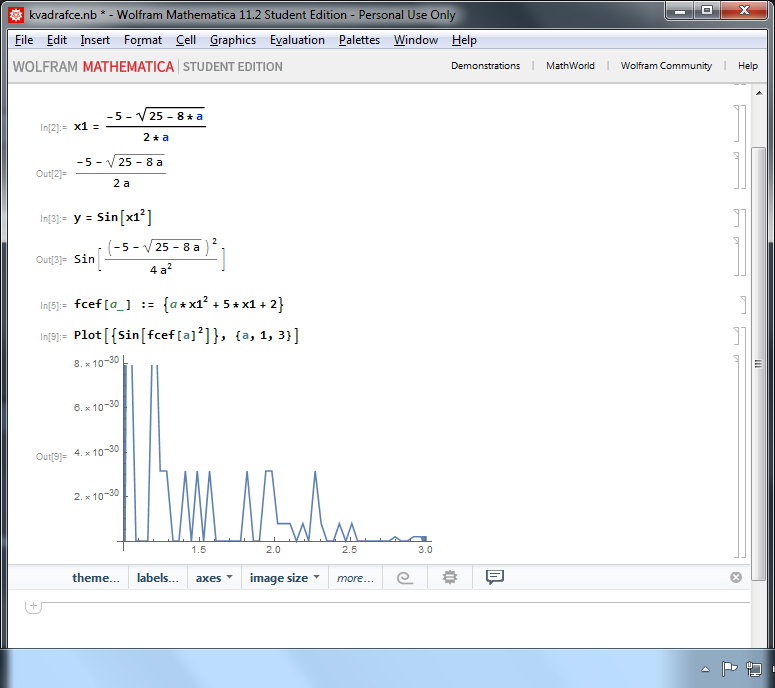Screen dimensions: 775x688
Task: Click the vertical scrollbar thumb
Action: click(x=759, y=364)
